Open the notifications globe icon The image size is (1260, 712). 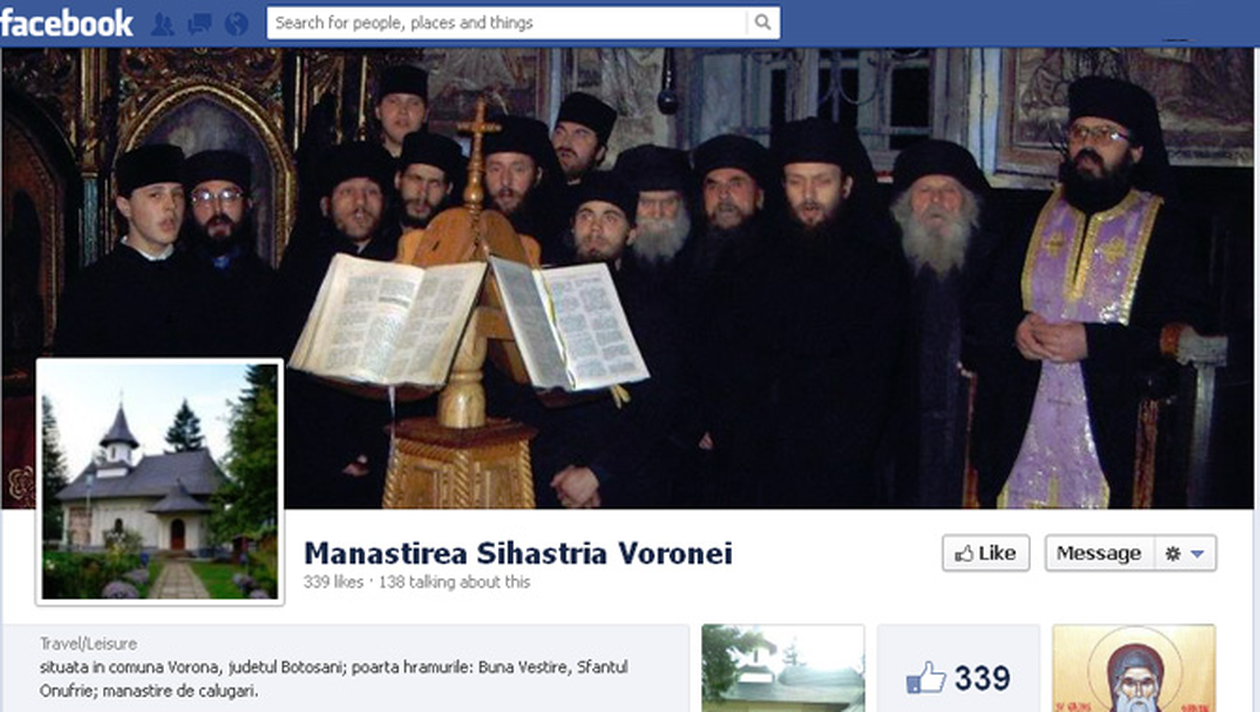point(237,24)
